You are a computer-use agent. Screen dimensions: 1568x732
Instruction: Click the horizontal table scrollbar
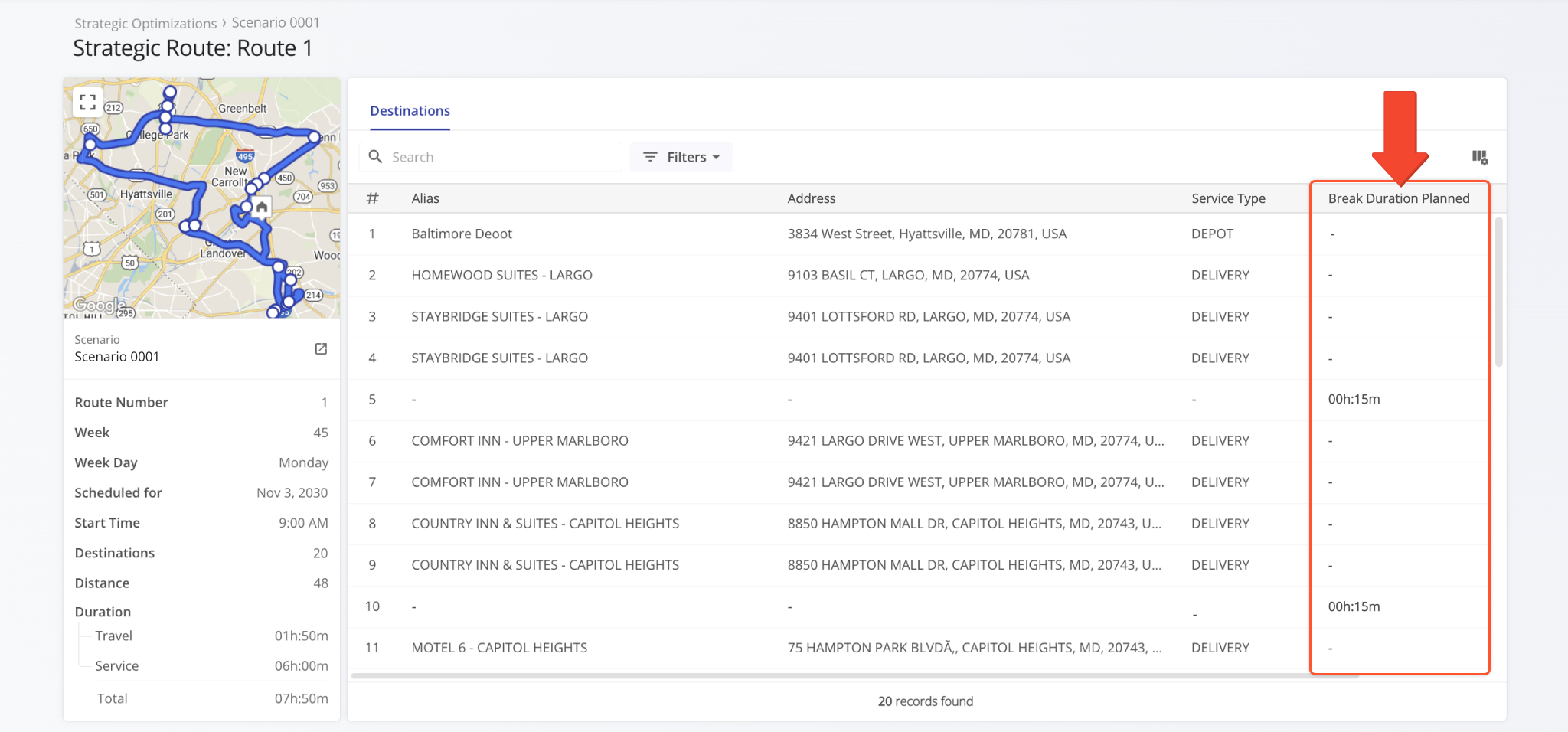(x=854, y=676)
